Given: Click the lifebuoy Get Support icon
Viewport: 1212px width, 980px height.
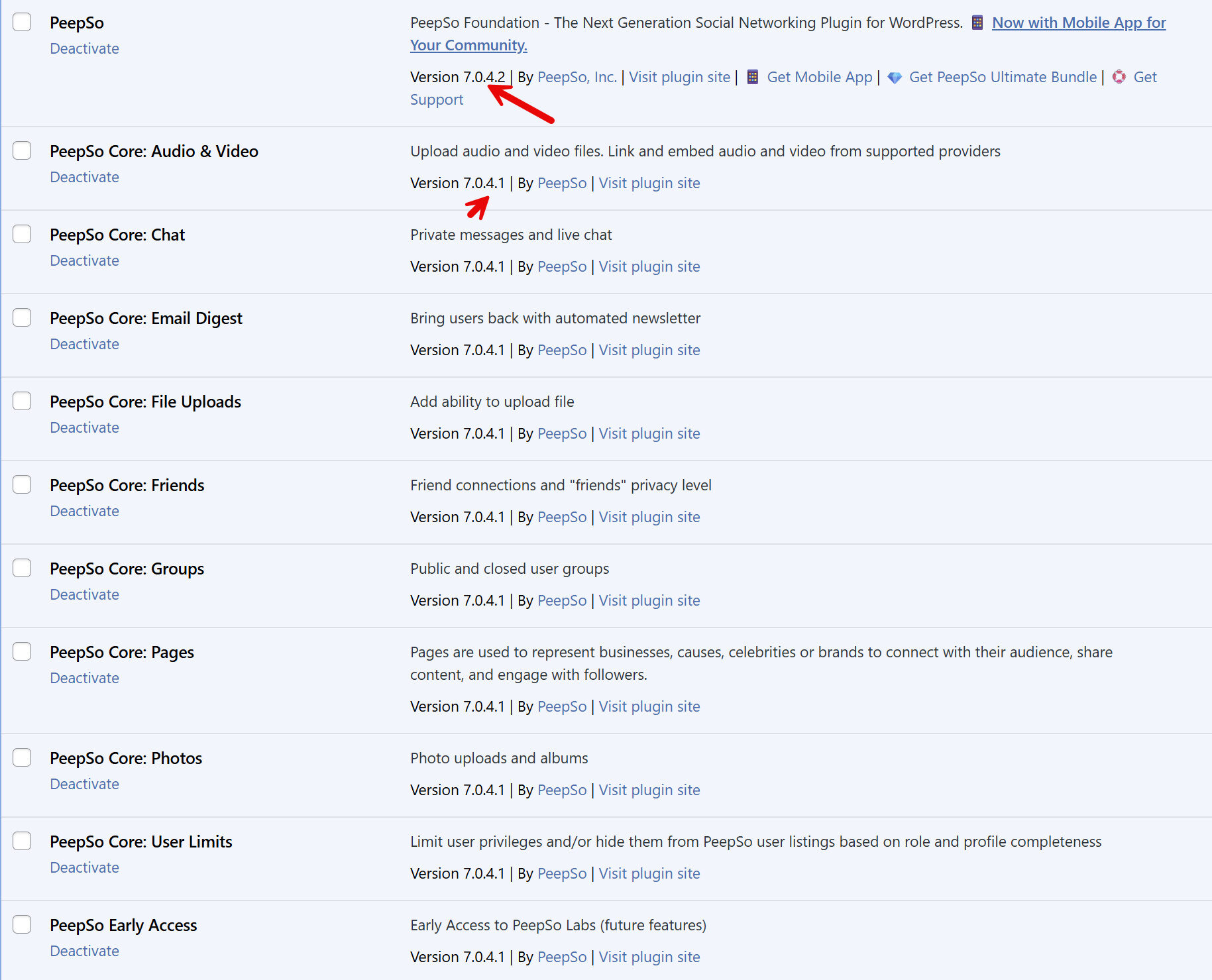Looking at the screenshot, I should click(1119, 77).
